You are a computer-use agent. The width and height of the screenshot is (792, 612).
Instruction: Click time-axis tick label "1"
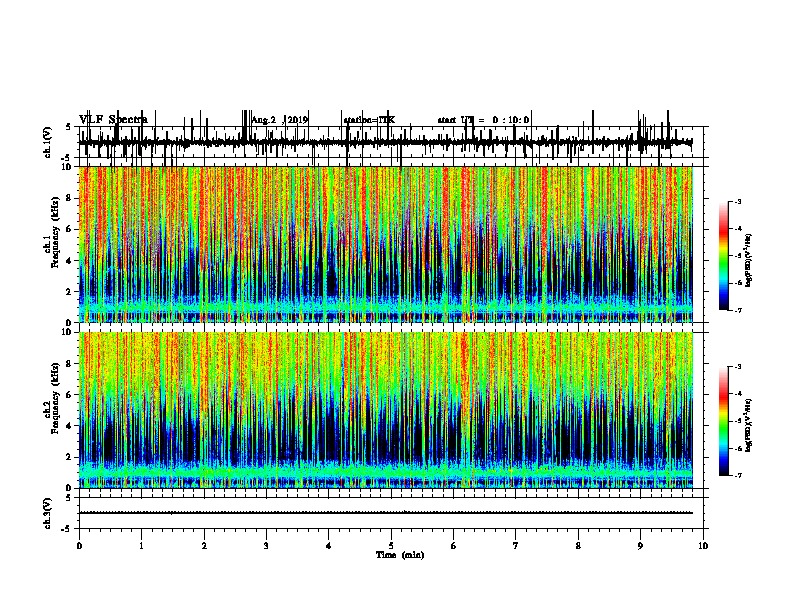(141, 546)
